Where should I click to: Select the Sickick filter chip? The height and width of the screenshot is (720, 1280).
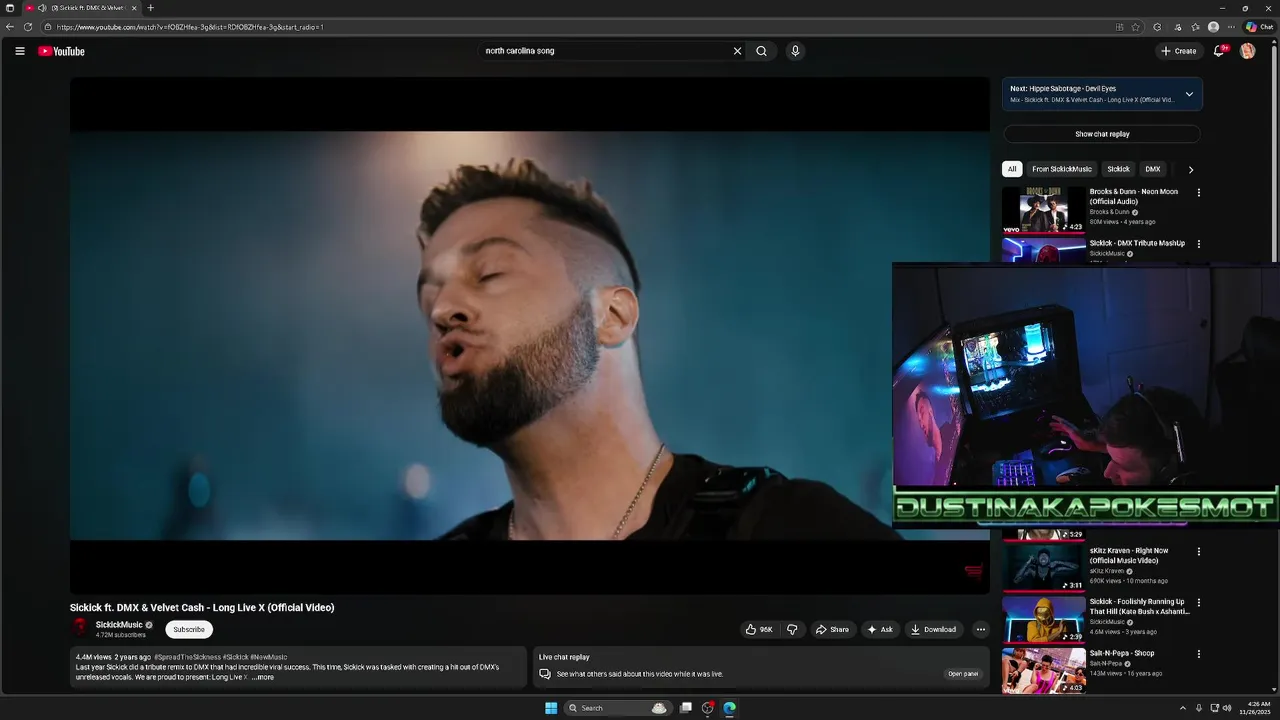(1118, 169)
